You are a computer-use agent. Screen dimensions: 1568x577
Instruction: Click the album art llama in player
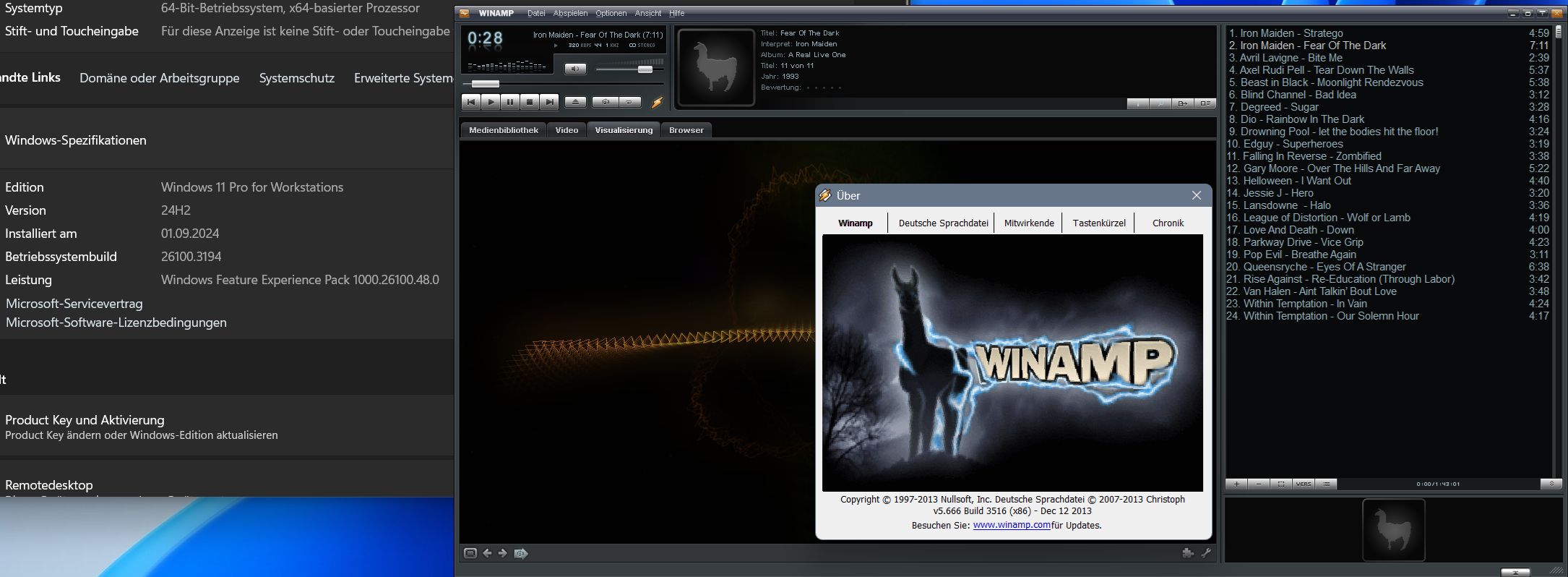(x=715, y=67)
